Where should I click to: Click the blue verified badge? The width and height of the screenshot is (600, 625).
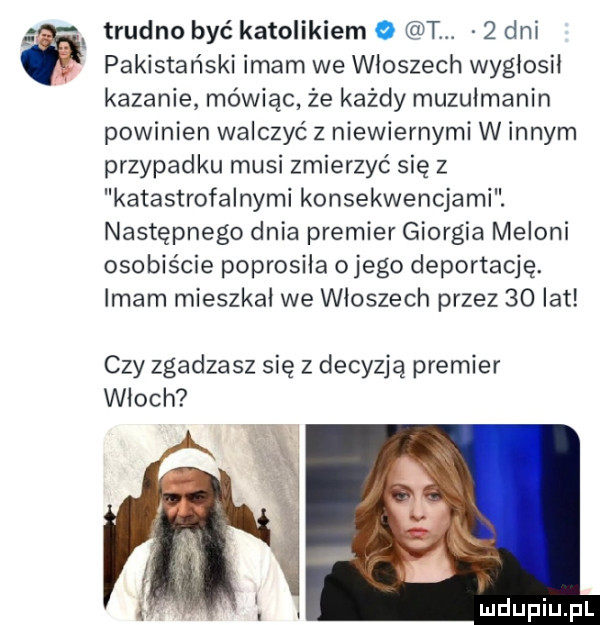[385, 32]
